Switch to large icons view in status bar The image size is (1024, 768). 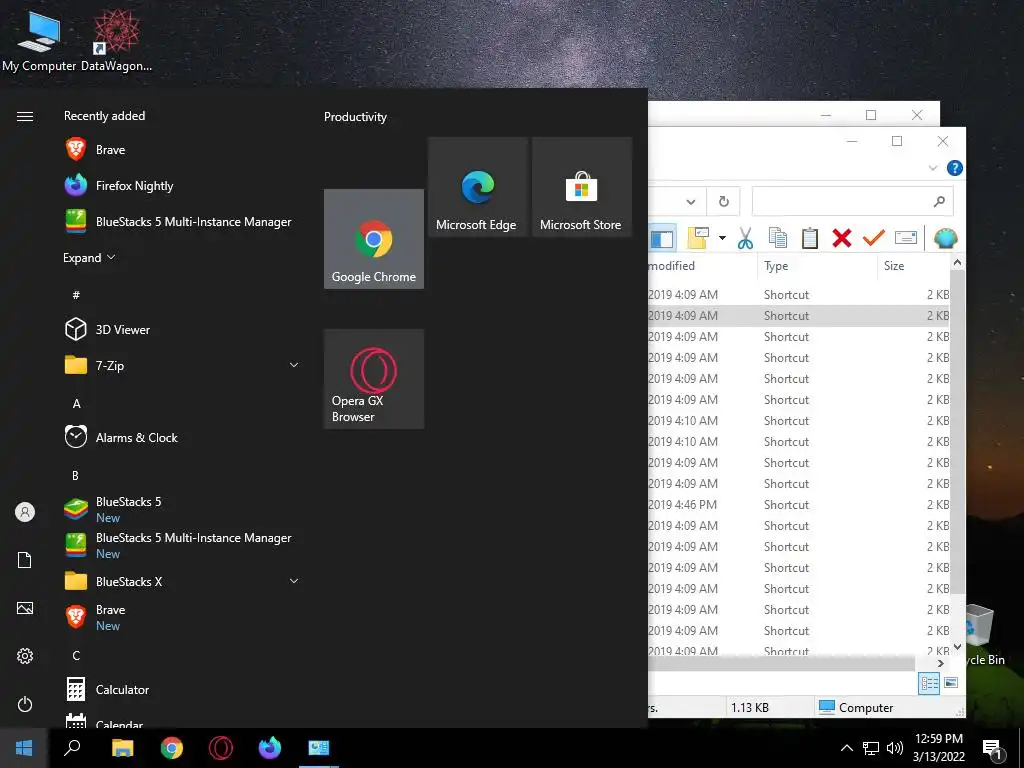click(952, 683)
